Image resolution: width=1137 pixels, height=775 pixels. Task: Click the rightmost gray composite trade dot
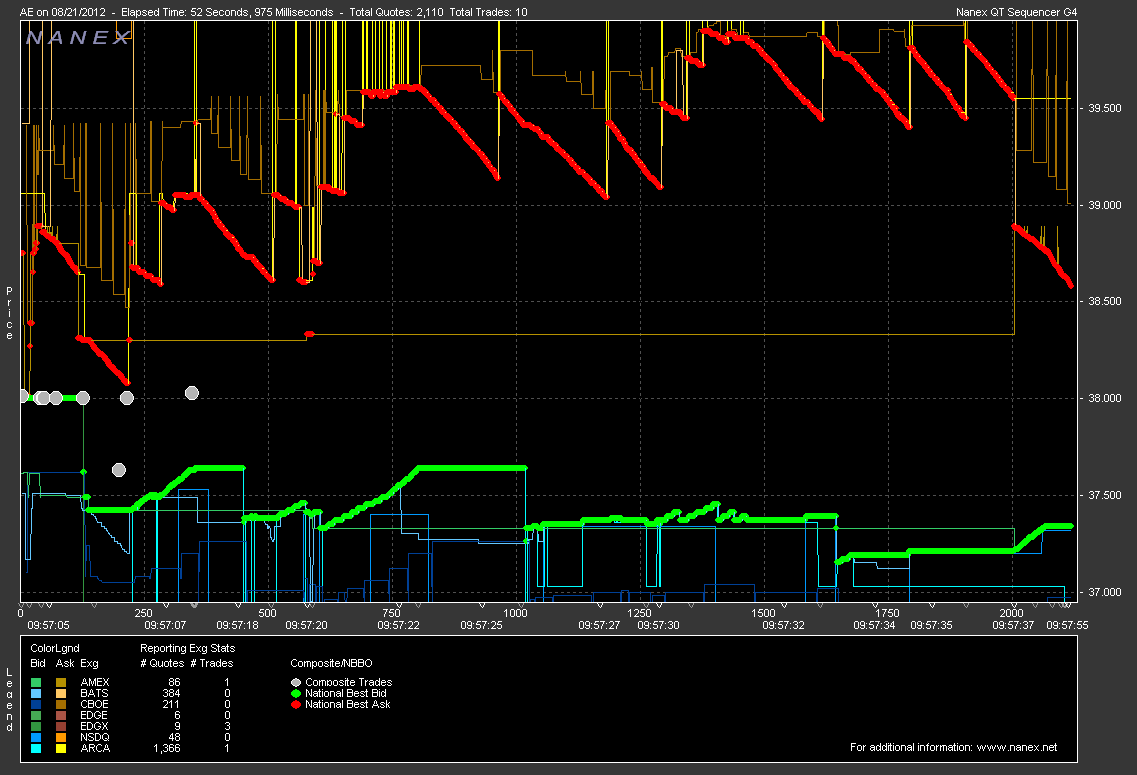click(191, 393)
